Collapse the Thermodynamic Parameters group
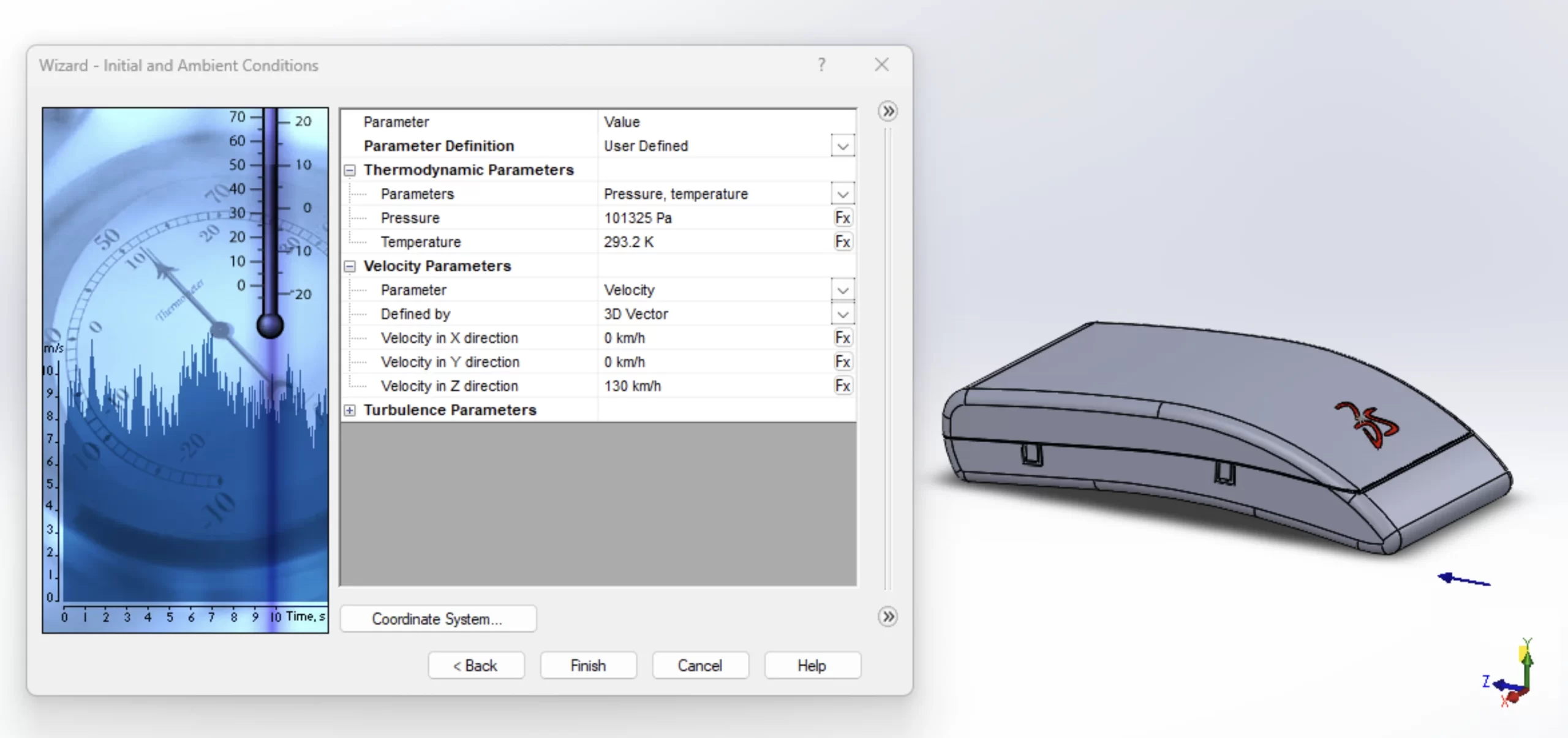The width and height of the screenshot is (1568, 738). [x=350, y=170]
